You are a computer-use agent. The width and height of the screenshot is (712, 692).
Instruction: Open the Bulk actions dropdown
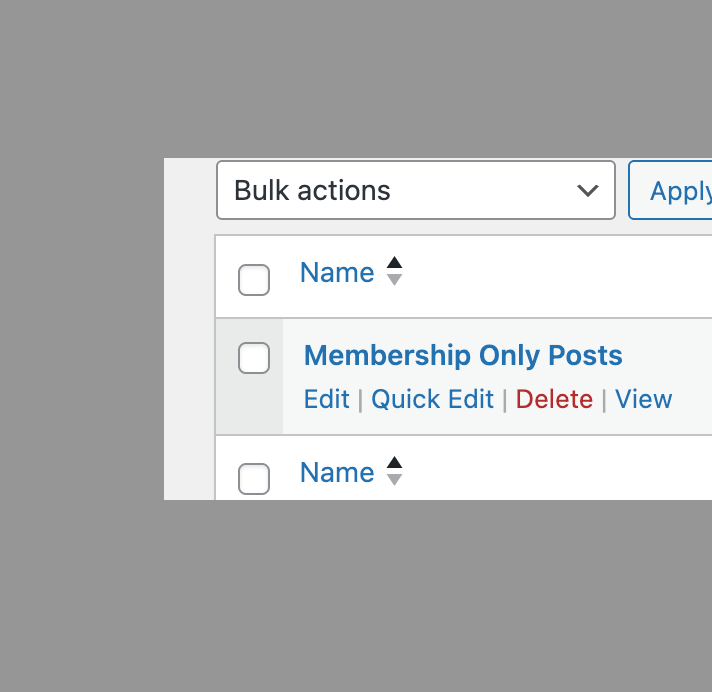tap(416, 190)
